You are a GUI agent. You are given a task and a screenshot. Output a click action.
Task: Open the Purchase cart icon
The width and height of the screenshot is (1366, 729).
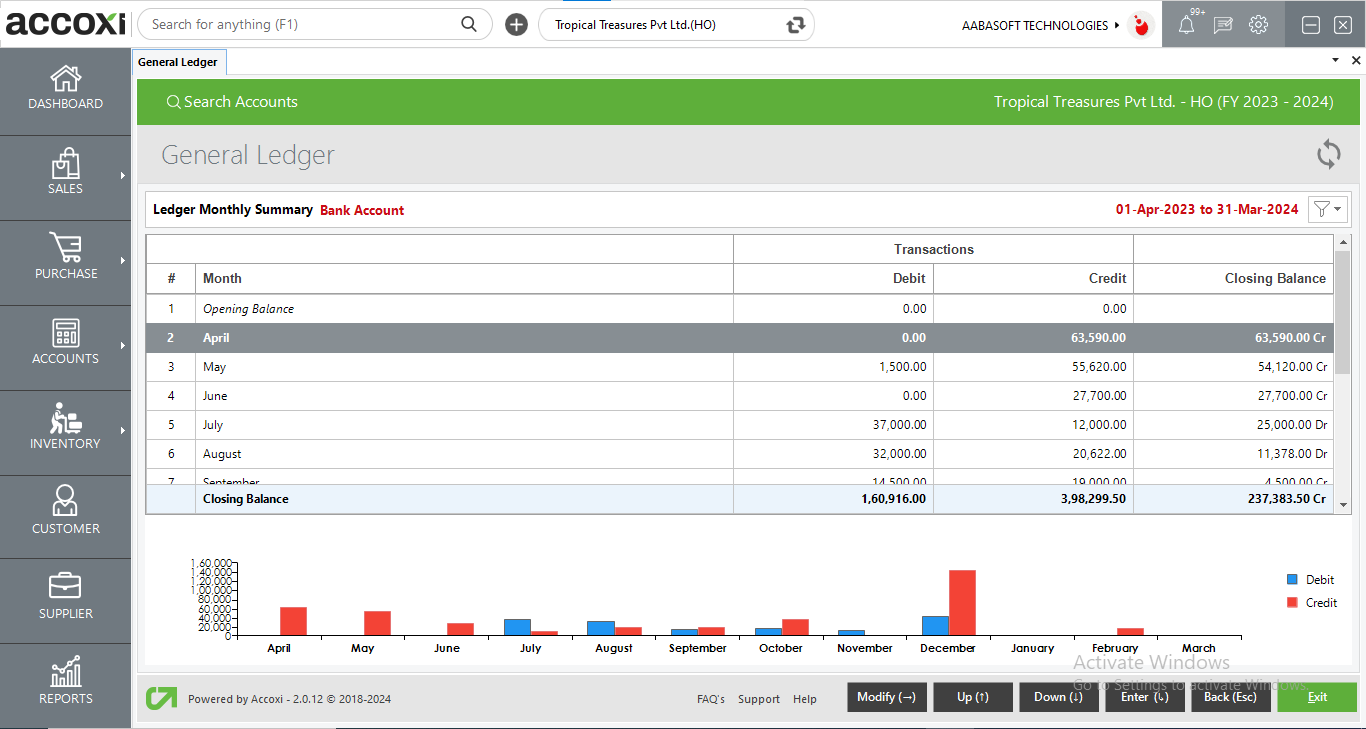point(65,248)
